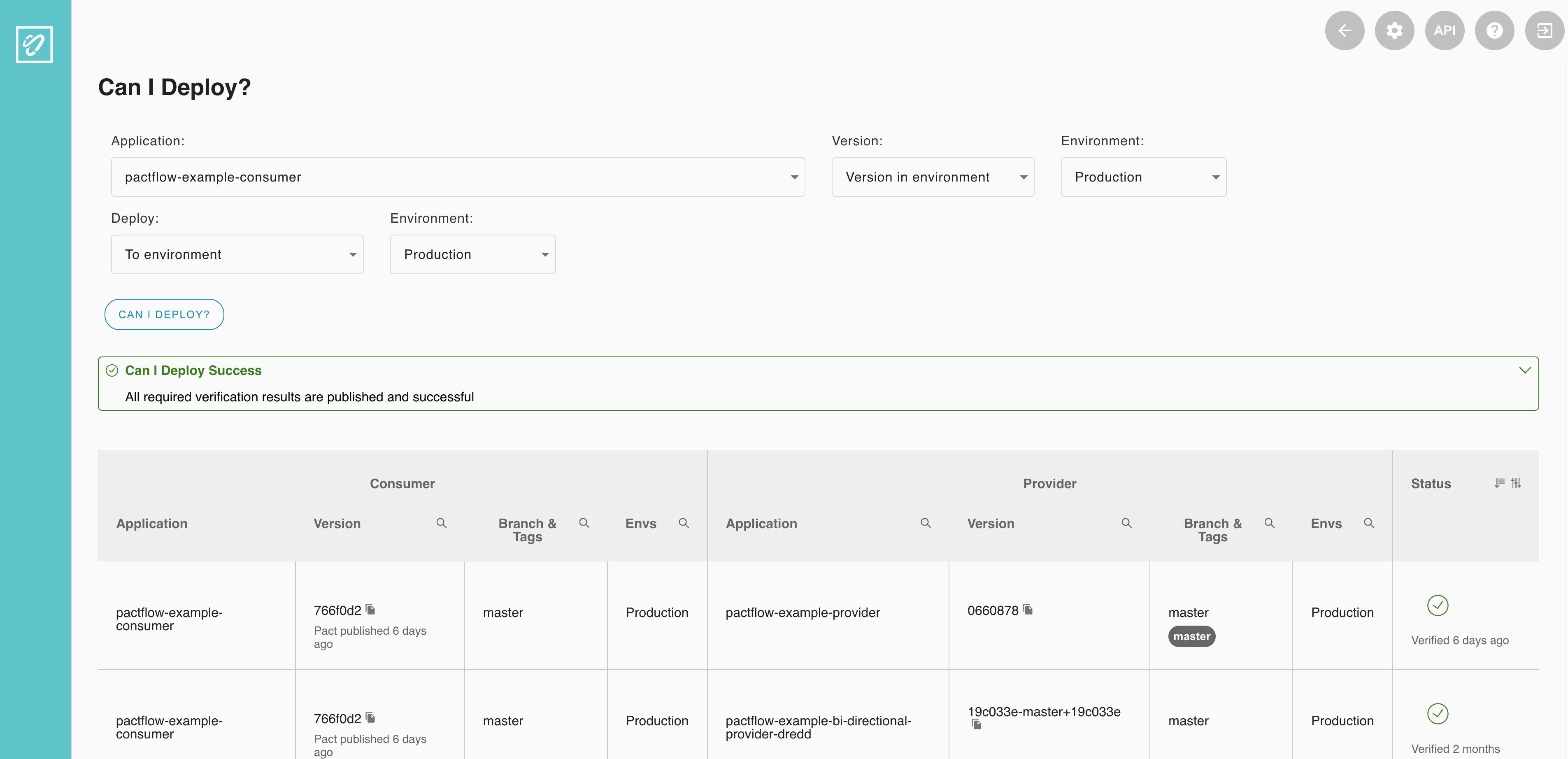Search the provider Envs column
The height and width of the screenshot is (759, 1568).
pyautogui.click(x=1369, y=524)
